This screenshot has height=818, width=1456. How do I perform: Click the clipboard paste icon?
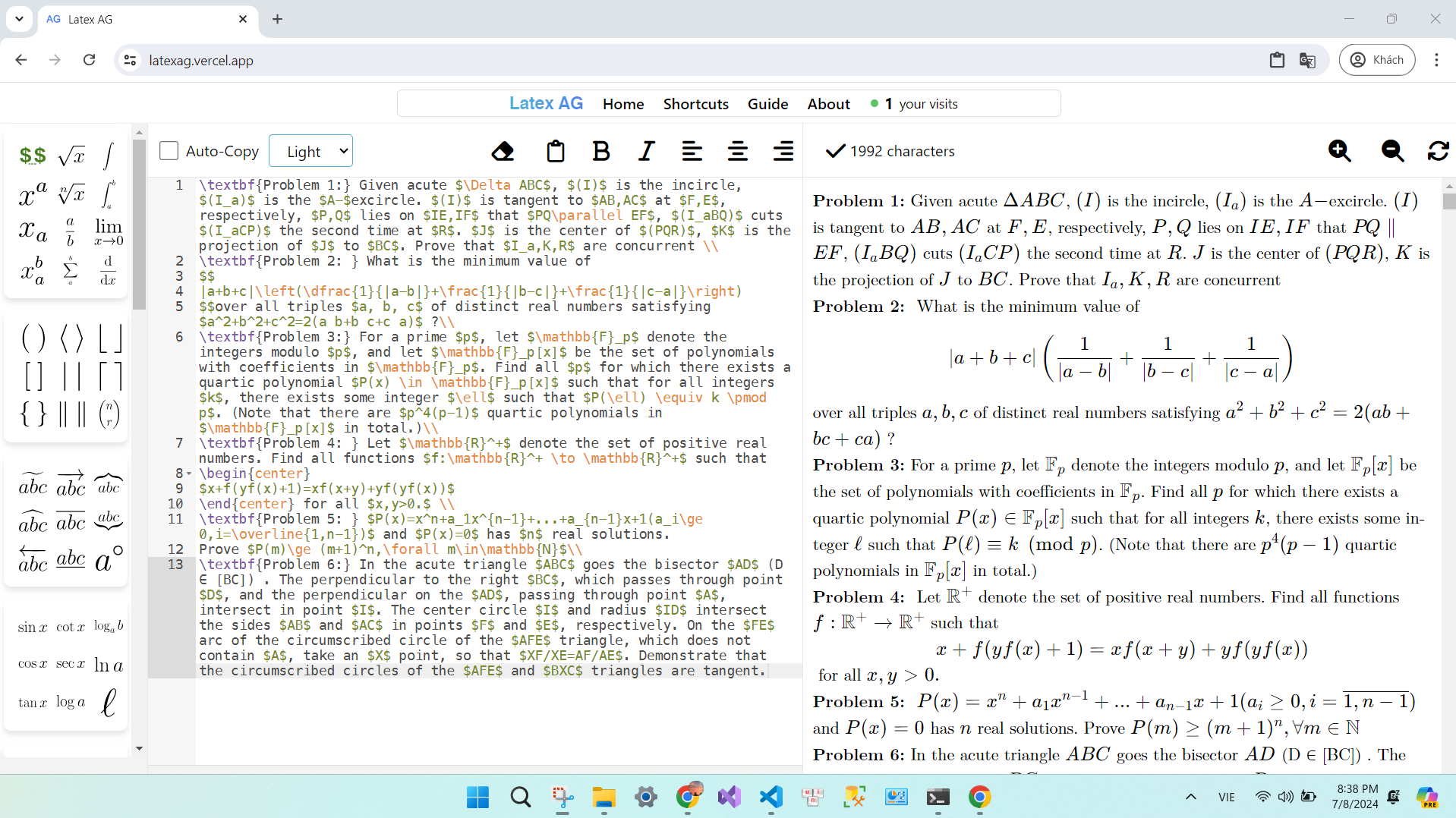point(556,151)
